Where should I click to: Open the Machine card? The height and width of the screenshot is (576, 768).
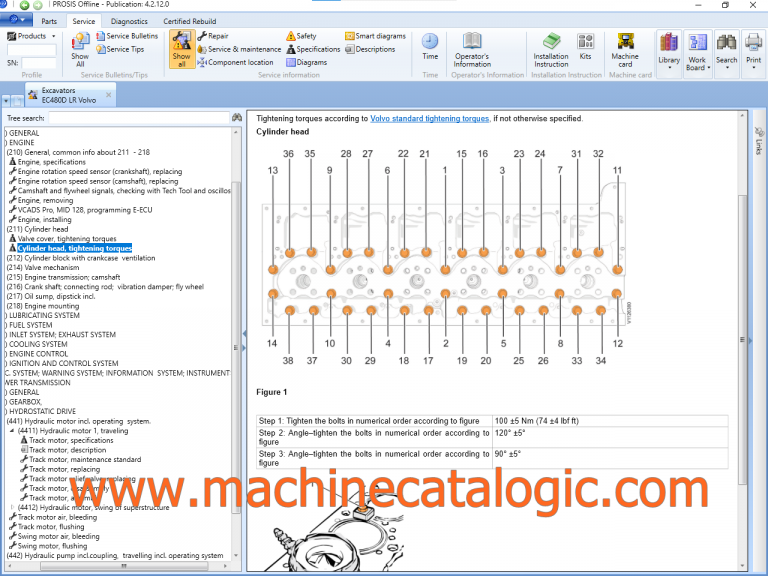tap(625, 49)
